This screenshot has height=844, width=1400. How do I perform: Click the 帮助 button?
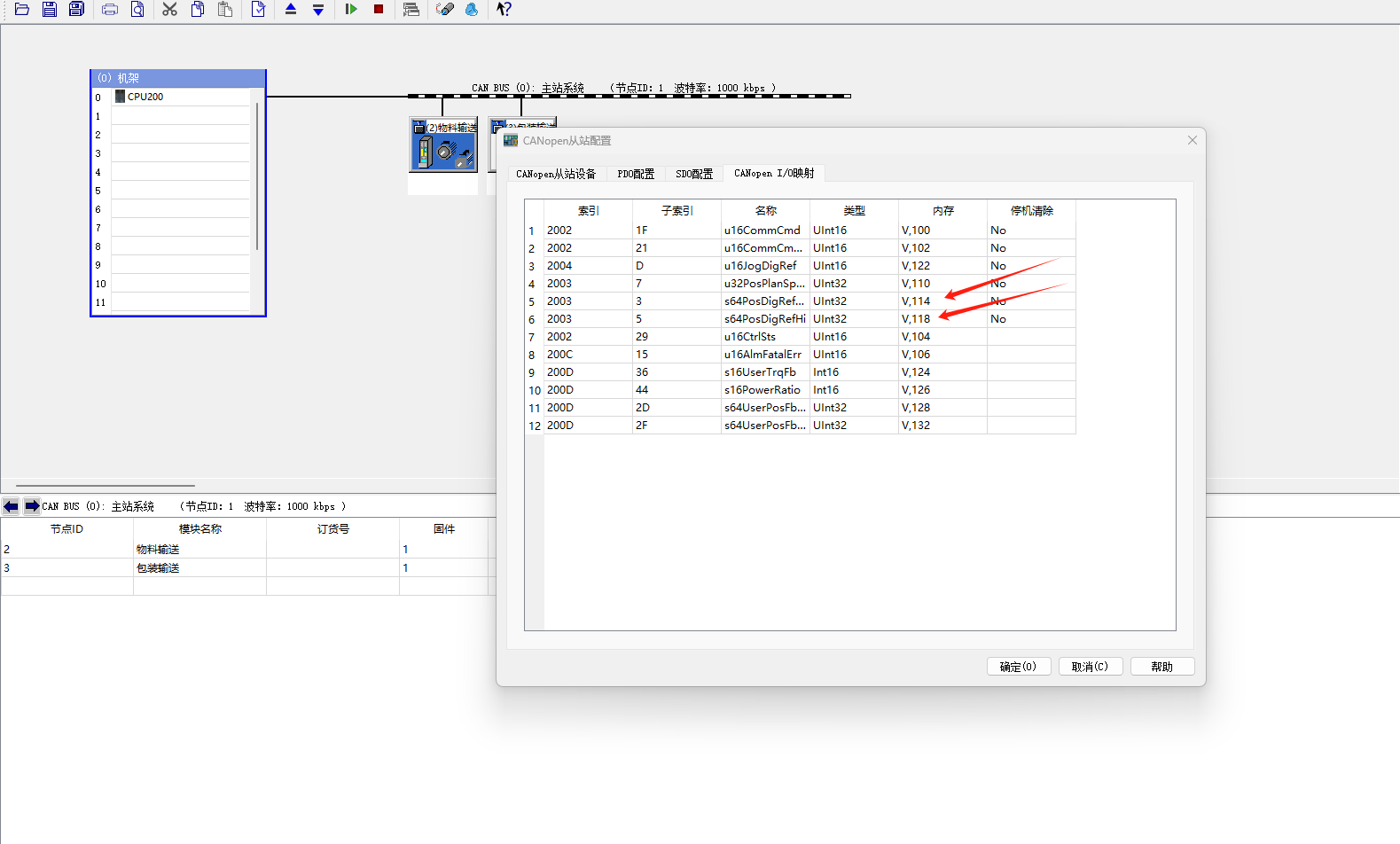pos(1162,667)
